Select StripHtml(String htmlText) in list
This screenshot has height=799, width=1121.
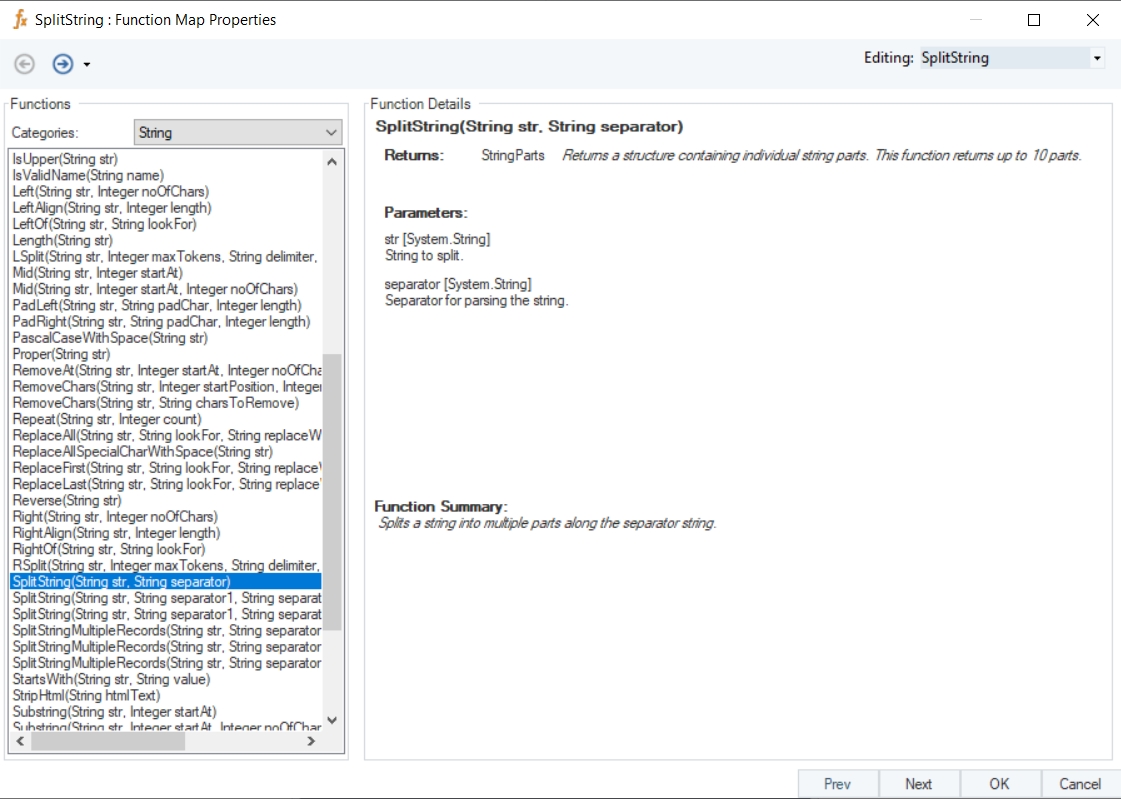coord(86,695)
